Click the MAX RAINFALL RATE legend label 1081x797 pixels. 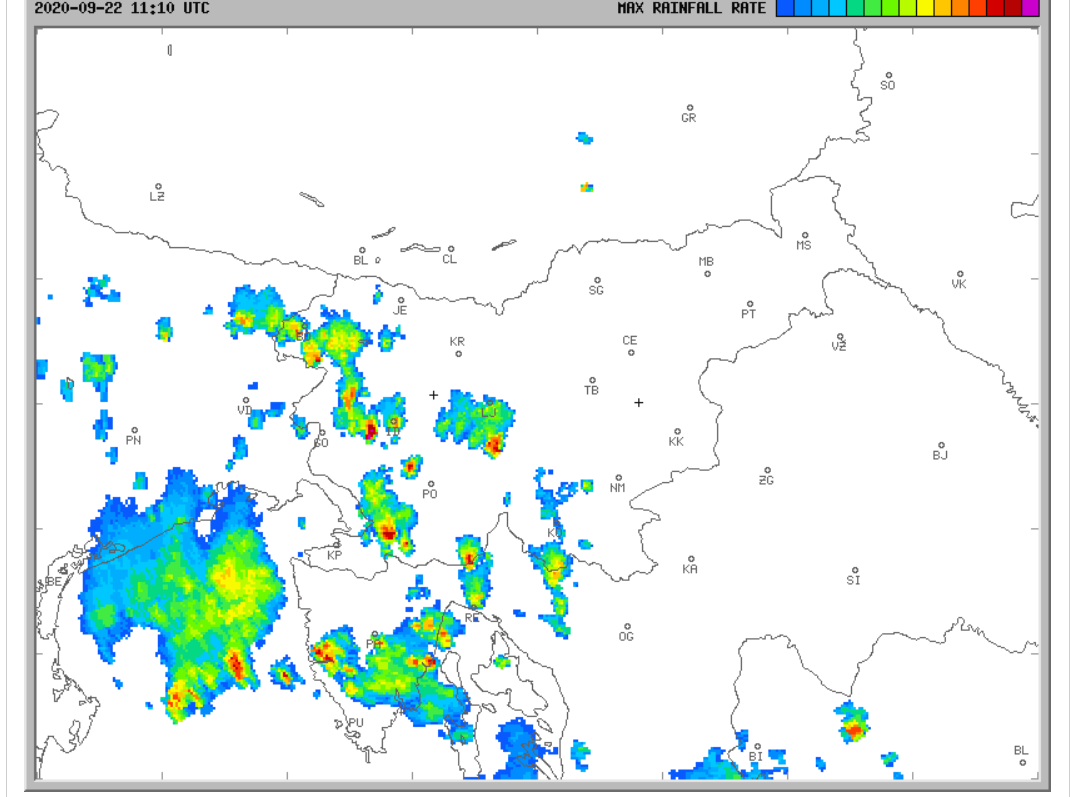click(x=691, y=8)
